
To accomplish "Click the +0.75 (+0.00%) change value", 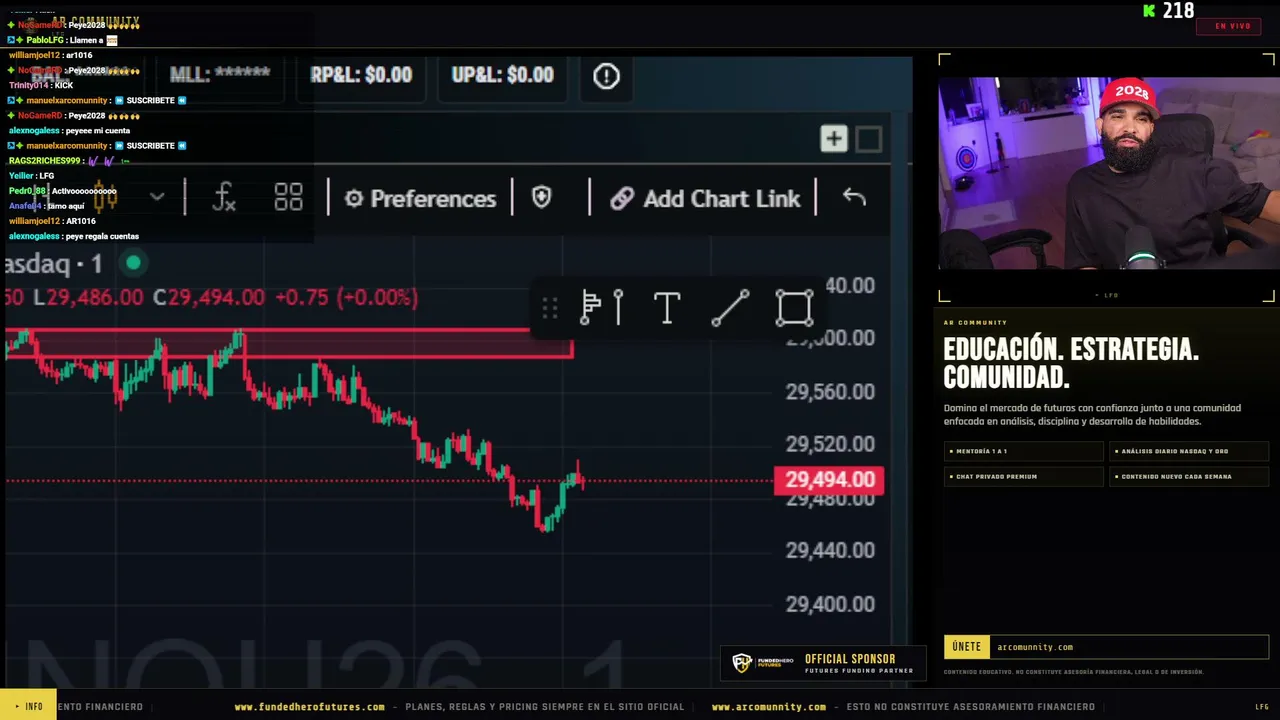I will (346, 298).
